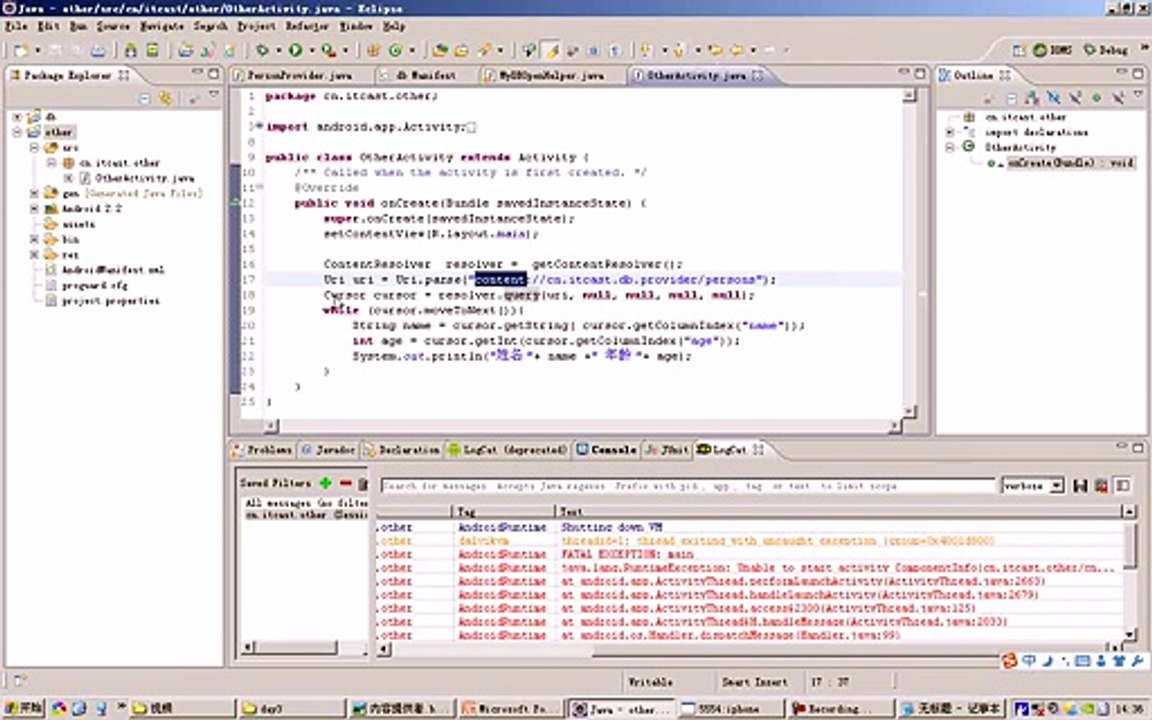Click the Debug bug toolbar icon
1152x720 pixels.
point(262,50)
